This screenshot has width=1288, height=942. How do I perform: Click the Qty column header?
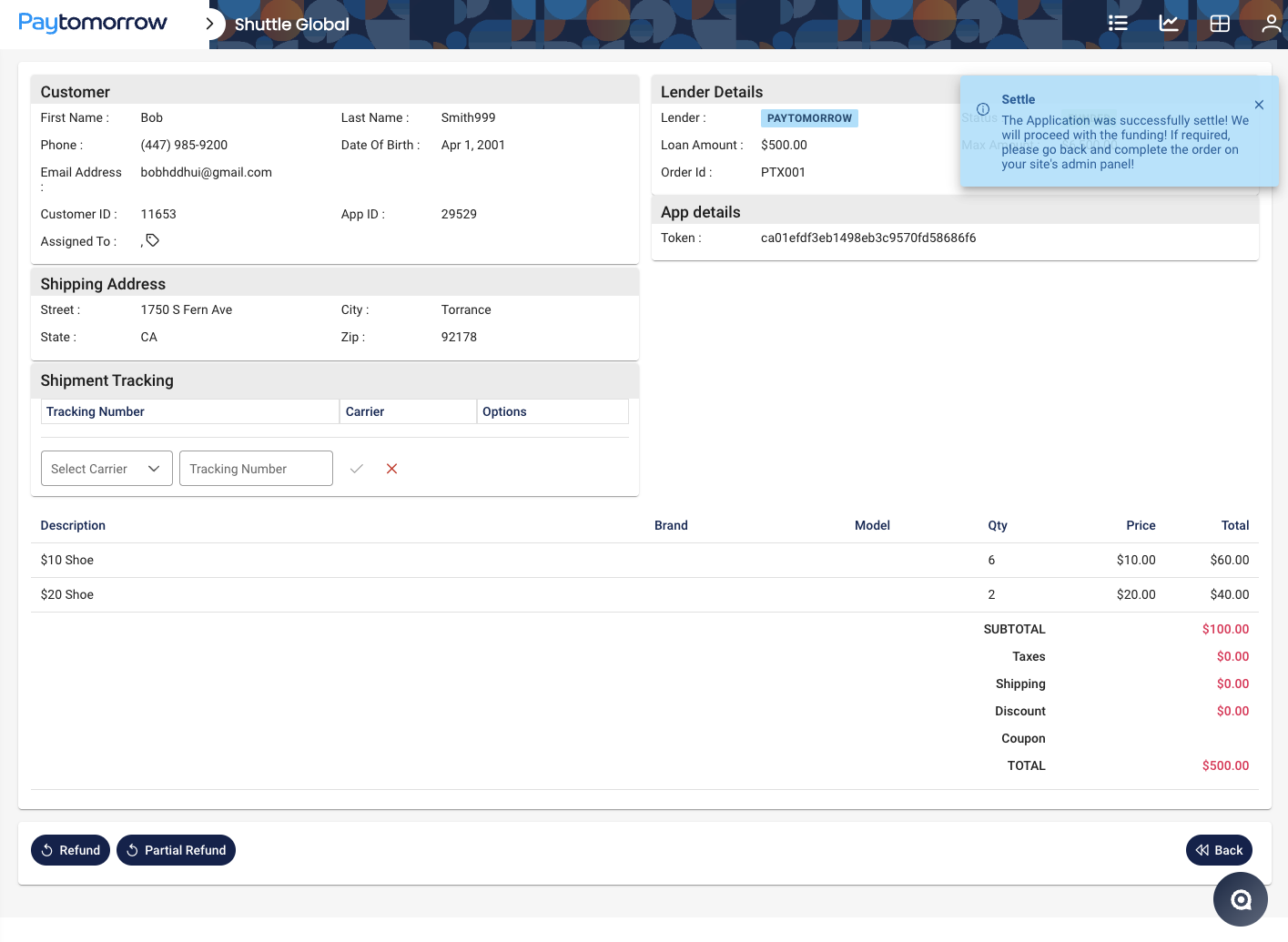coord(998,525)
